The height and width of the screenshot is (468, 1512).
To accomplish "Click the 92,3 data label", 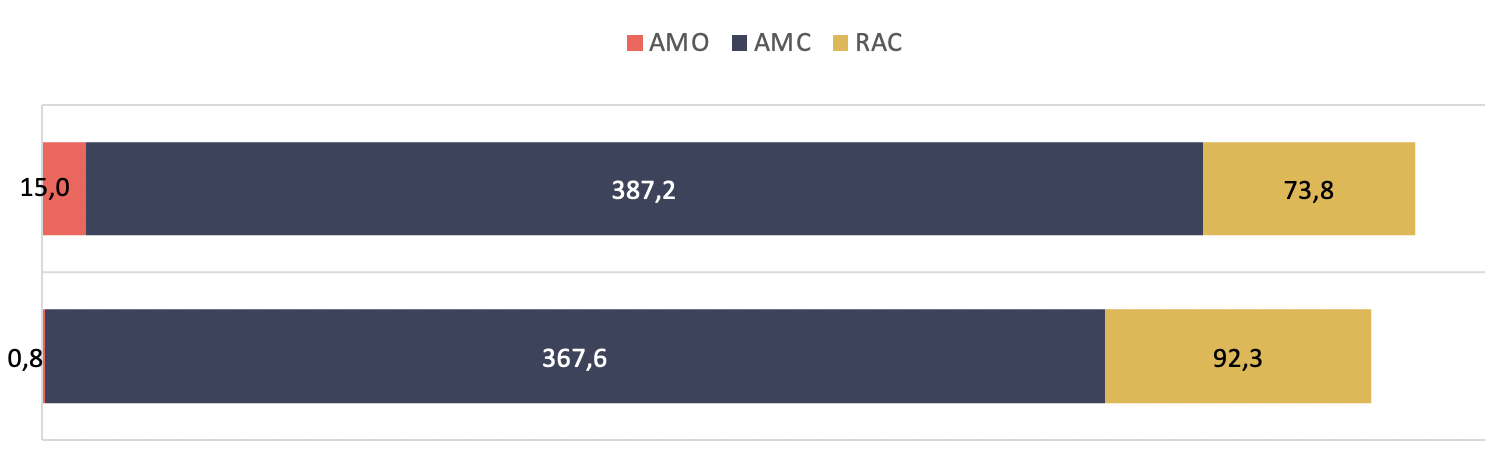I will tap(1237, 357).
